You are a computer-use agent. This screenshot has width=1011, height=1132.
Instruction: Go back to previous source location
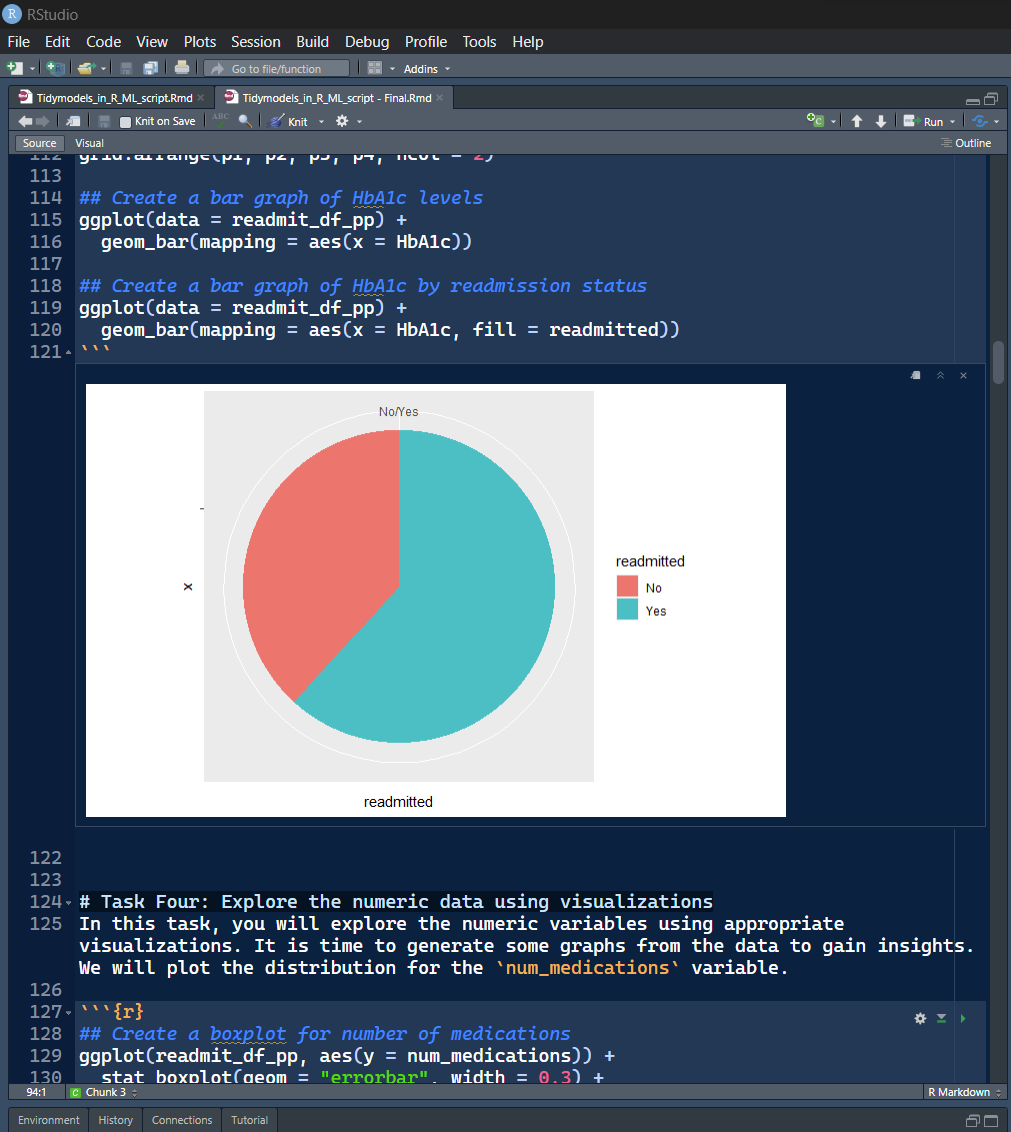25,121
